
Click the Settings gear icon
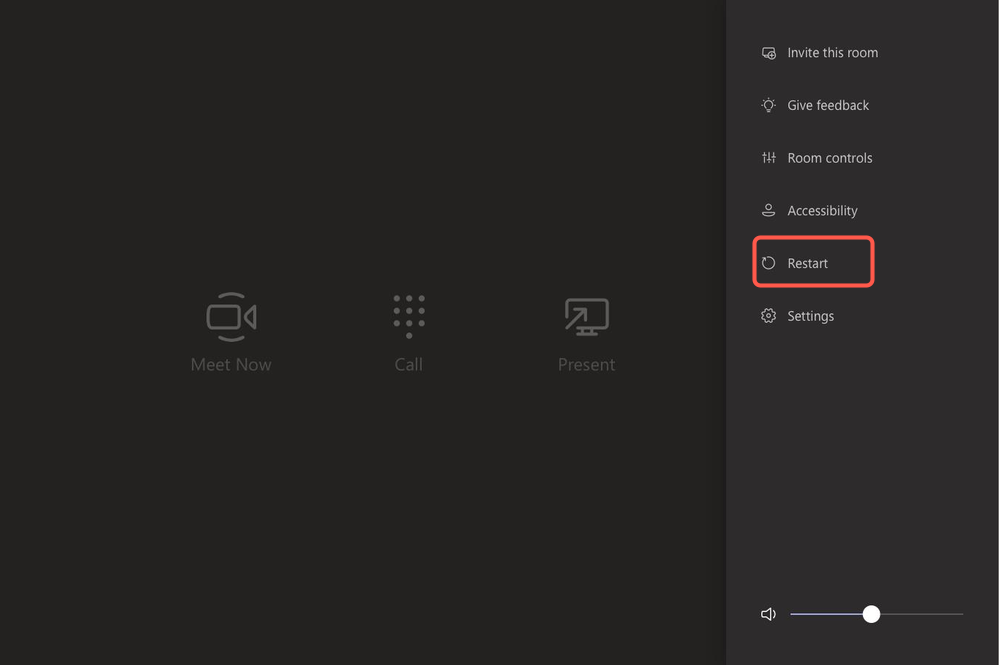point(768,316)
